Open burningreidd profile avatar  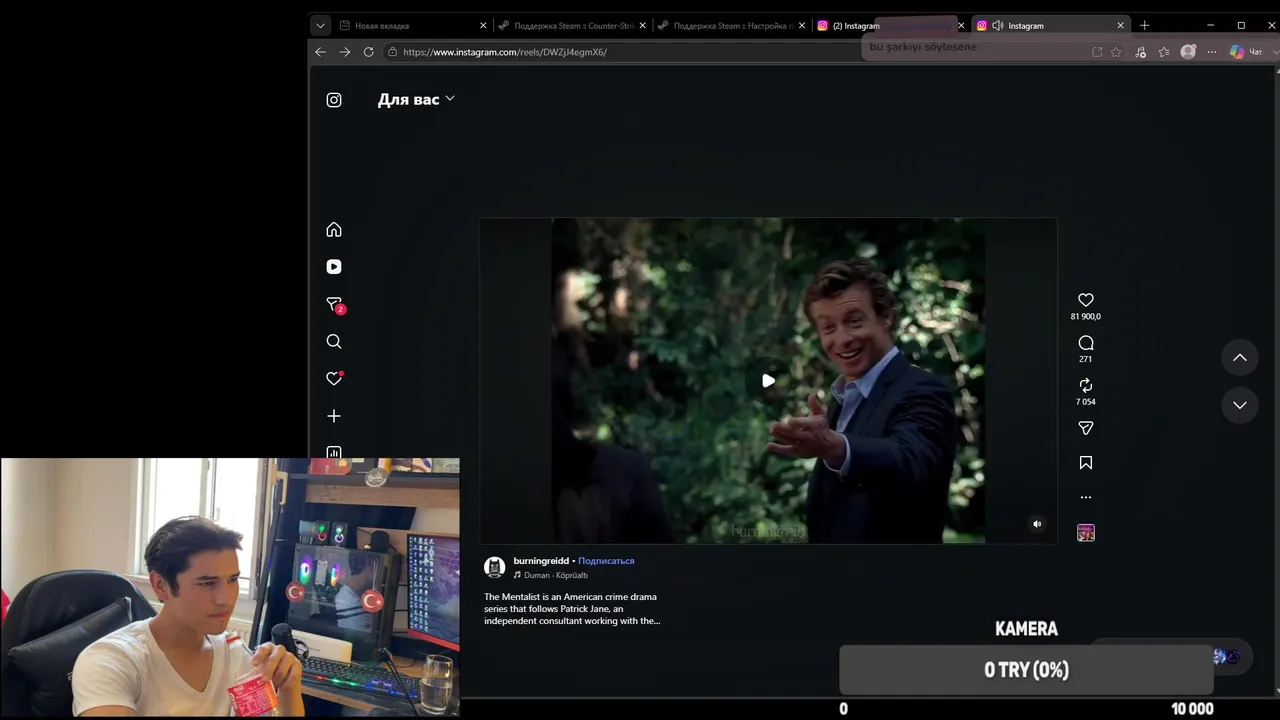[x=494, y=568]
